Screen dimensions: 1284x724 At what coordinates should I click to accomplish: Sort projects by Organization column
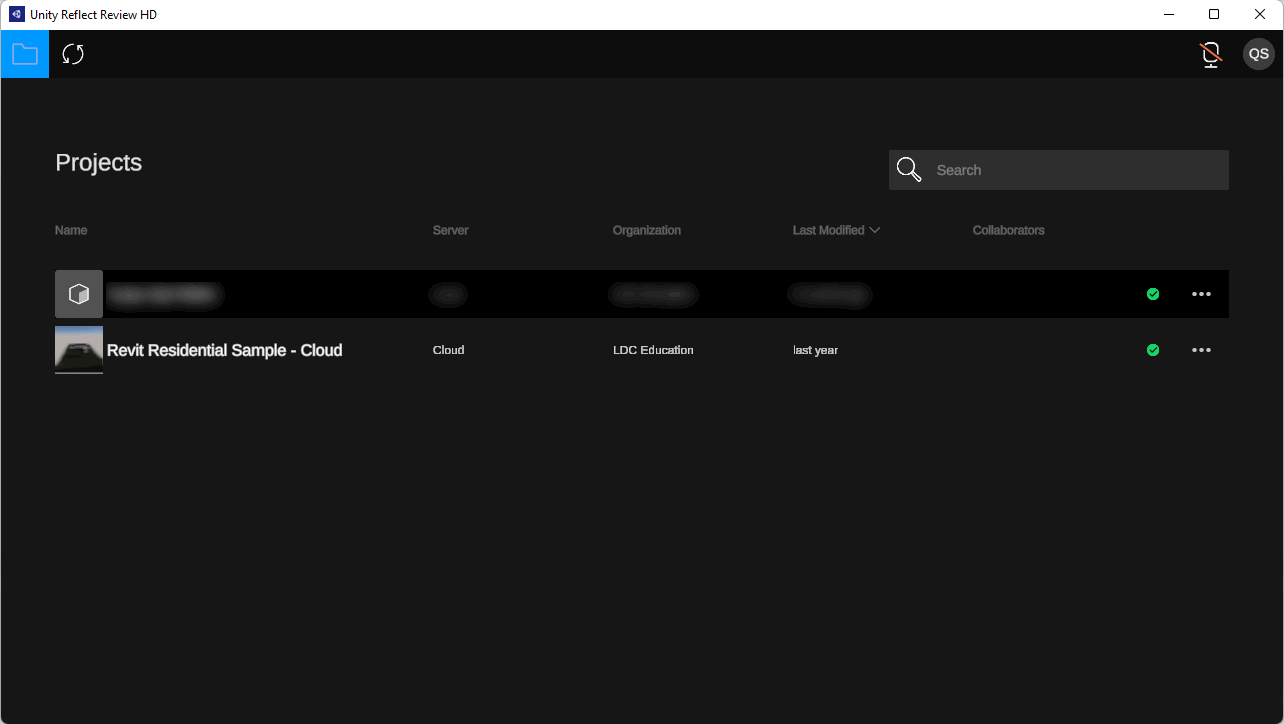pyautogui.click(x=647, y=230)
